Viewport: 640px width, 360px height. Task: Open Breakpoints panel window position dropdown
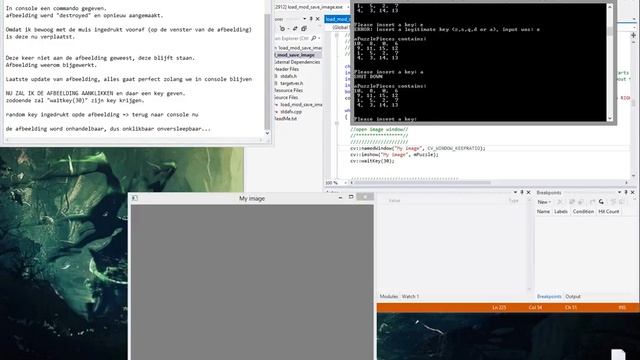tap(619, 192)
